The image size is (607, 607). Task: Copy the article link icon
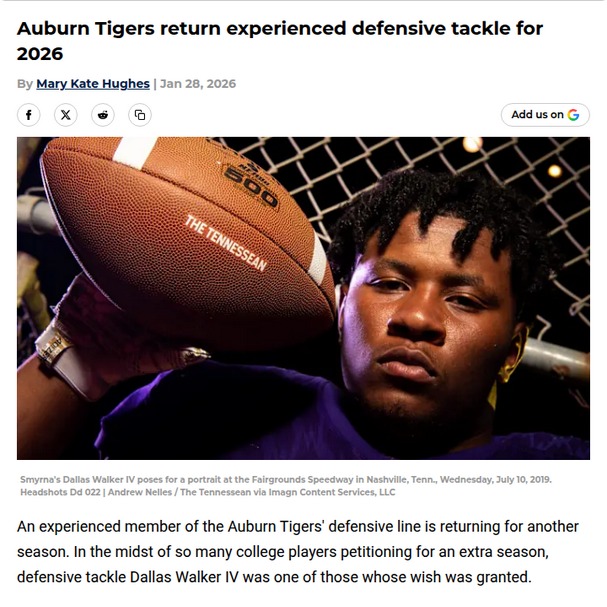coord(140,115)
